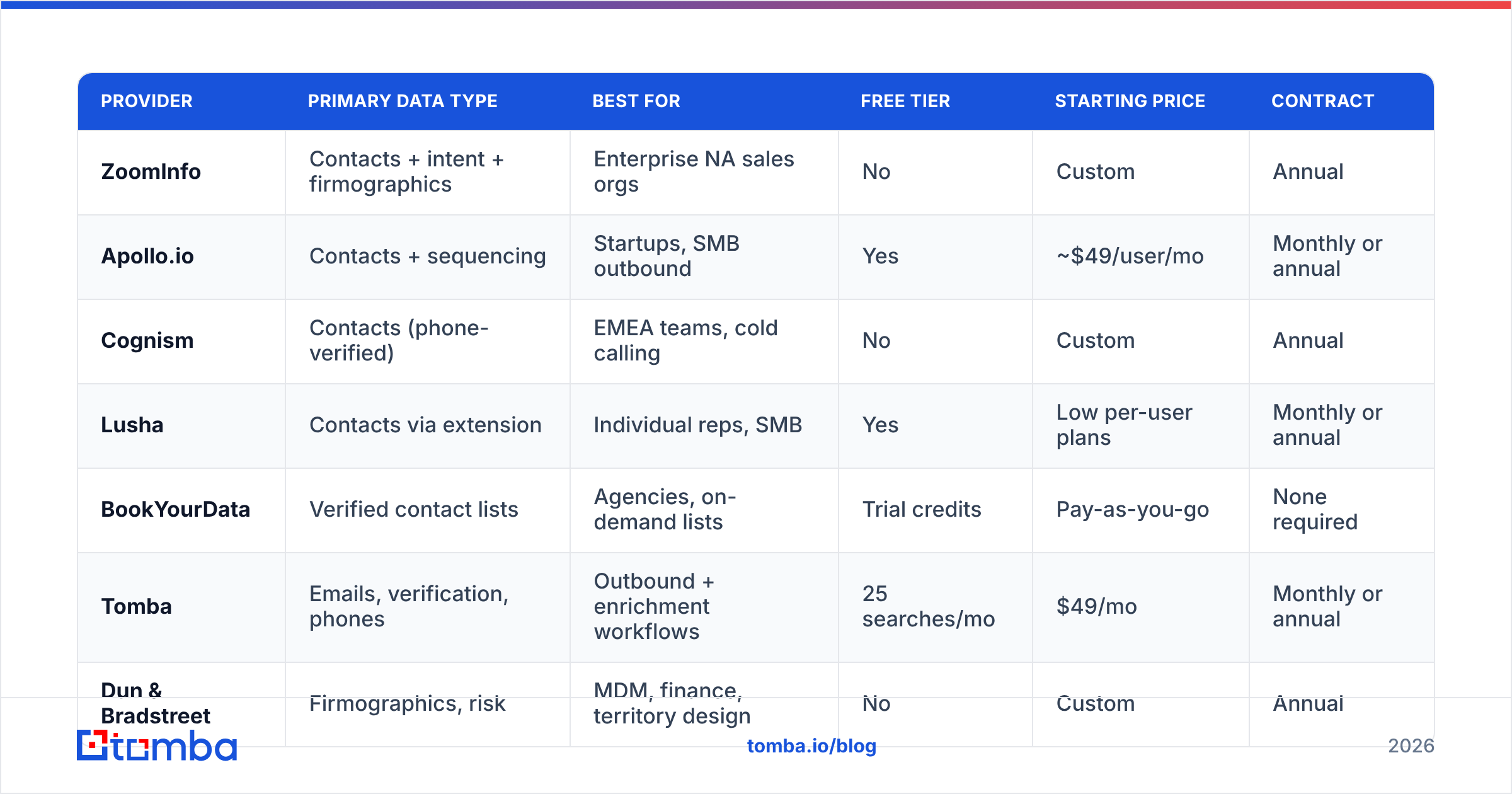Select the Lusha provider cell
The image size is (1512, 794).
[181, 425]
